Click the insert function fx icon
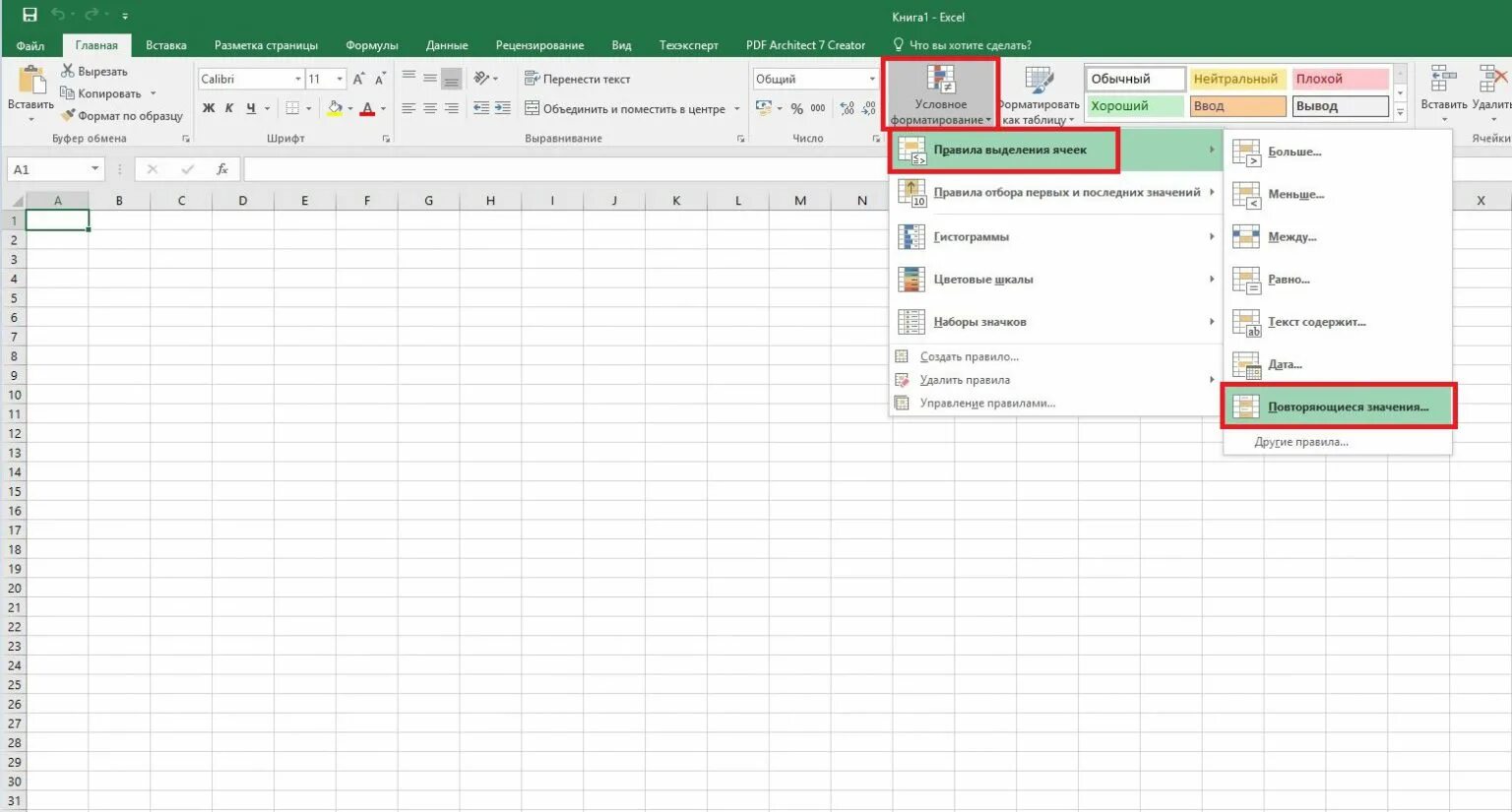 pos(222,169)
